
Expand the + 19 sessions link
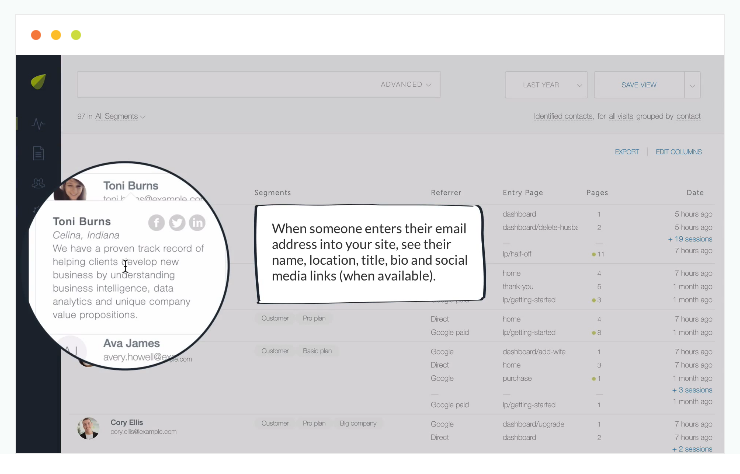coord(690,239)
